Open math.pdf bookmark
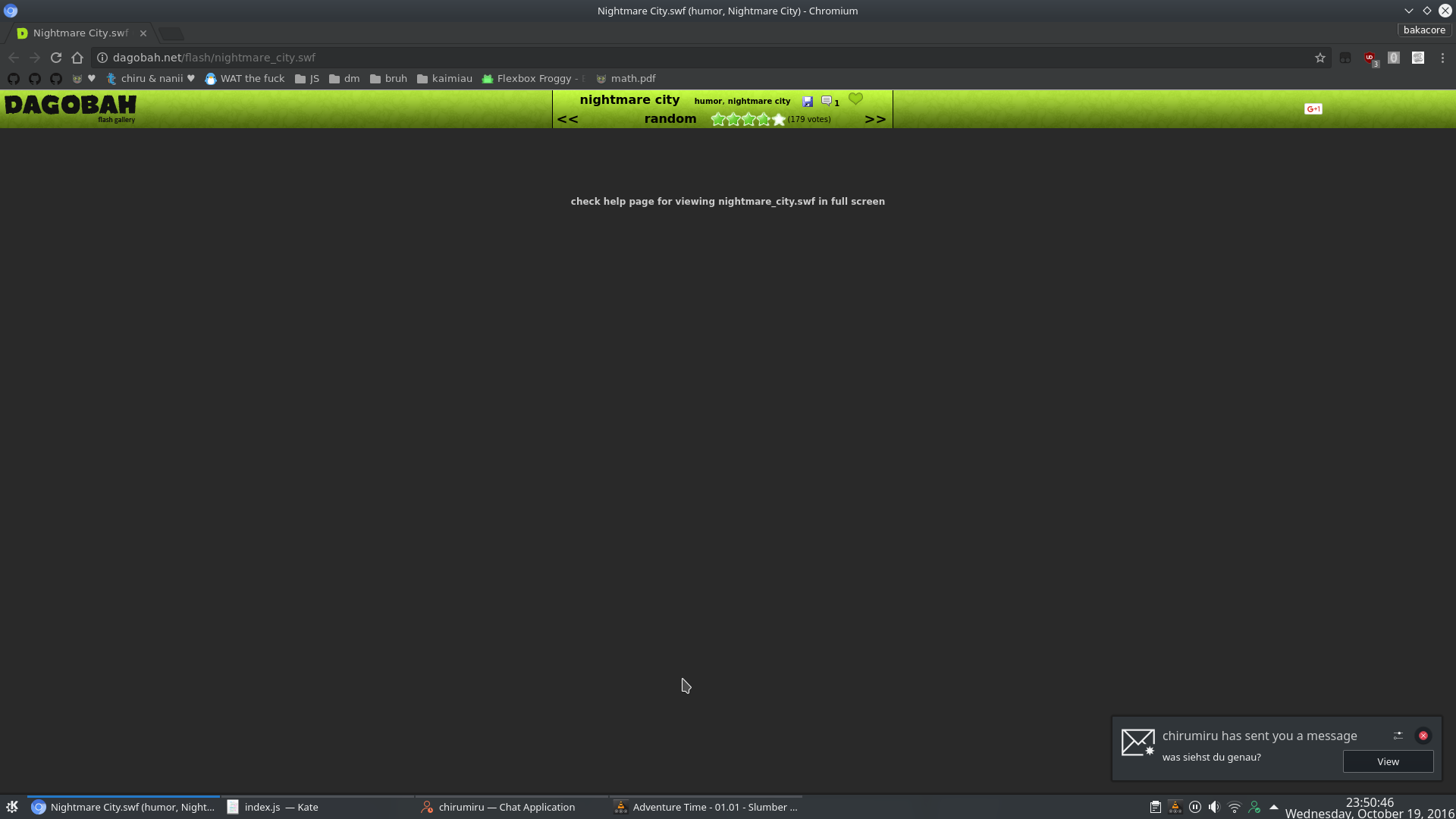 tap(626, 79)
